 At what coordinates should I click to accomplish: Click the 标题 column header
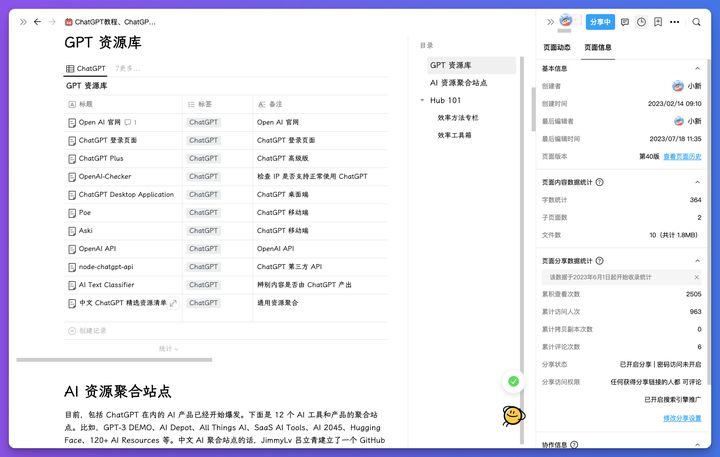[123, 104]
